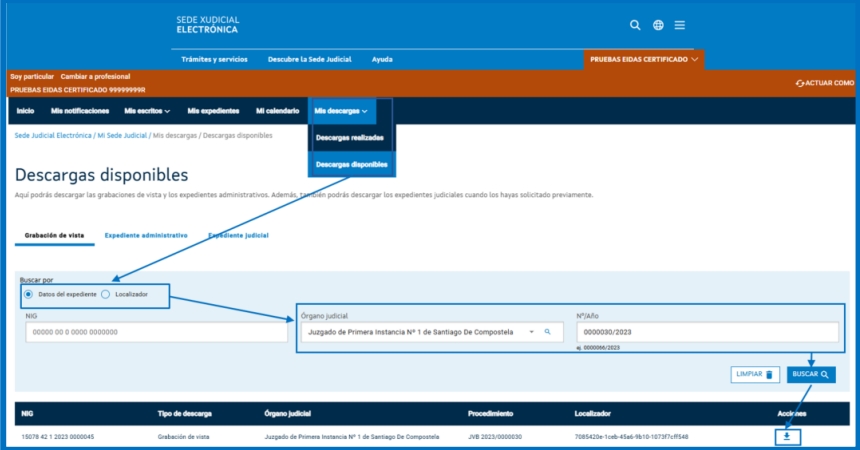860x450 pixels.
Task: Select the Datos del expediente radio button
Action: (29, 294)
